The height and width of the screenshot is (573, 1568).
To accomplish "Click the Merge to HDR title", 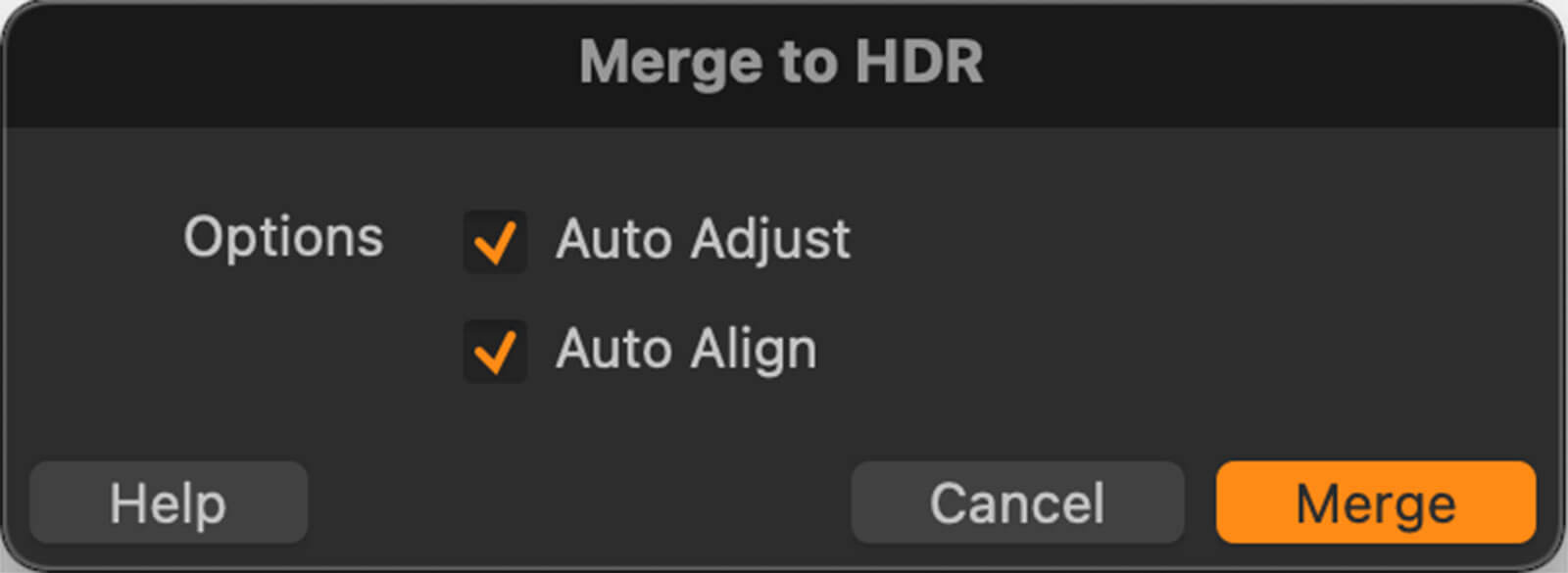I will pos(781,62).
